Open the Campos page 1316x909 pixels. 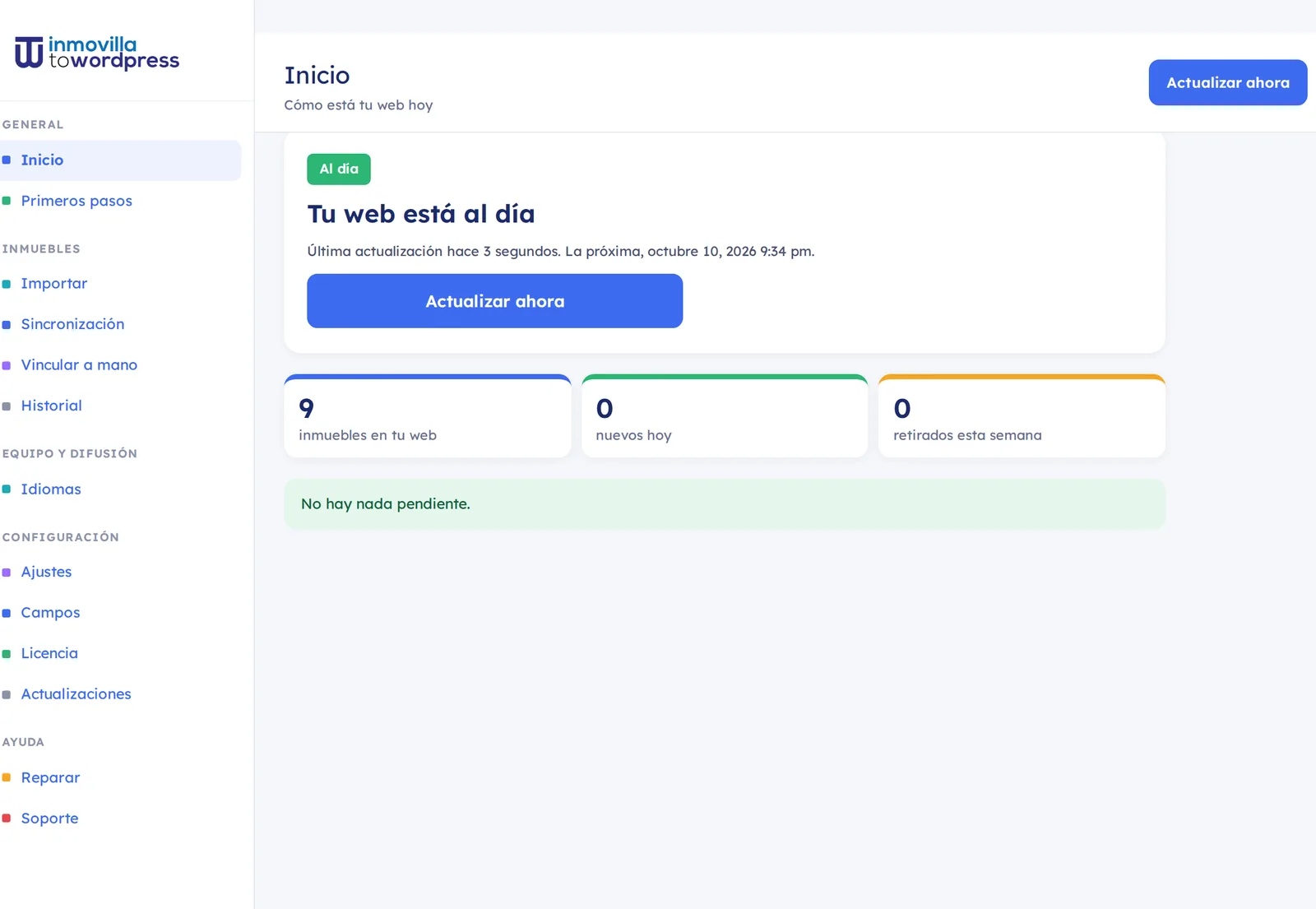[120, 613]
